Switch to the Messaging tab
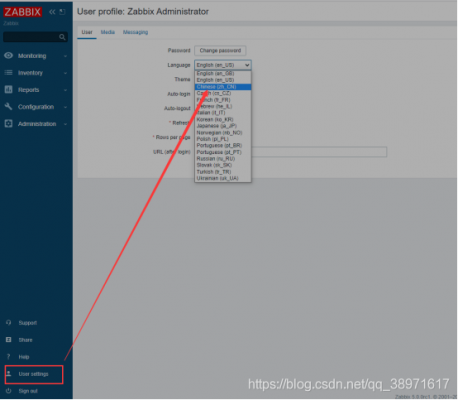The width and height of the screenshot is (458, 400). pyautogui.click(x=135, y=32)
